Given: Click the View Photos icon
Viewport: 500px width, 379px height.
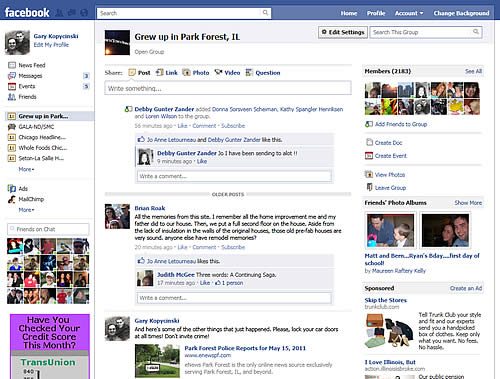Looking at the screenshot, I should click(x=369, y=174).
